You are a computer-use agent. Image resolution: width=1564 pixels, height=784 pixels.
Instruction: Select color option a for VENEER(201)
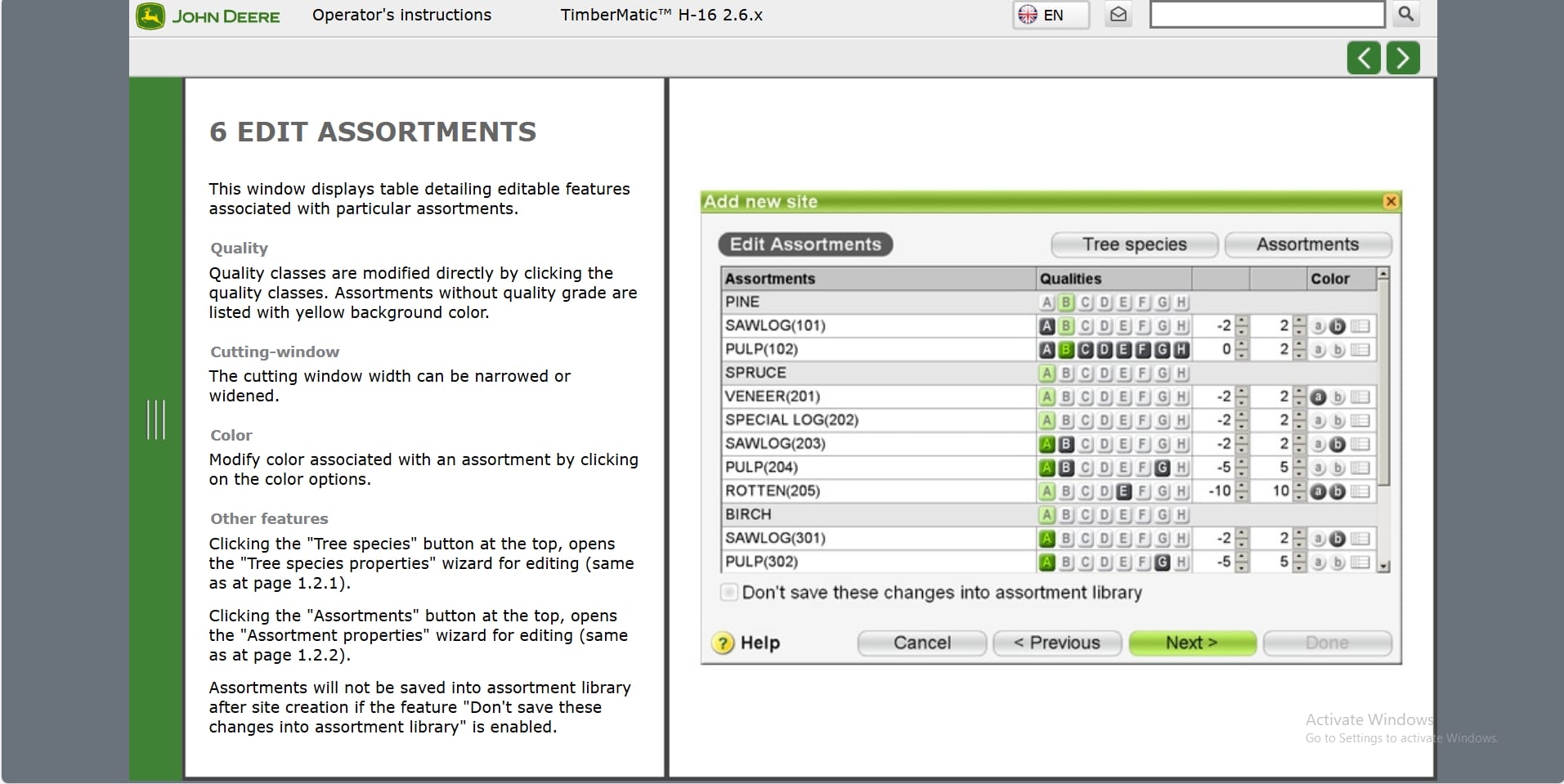(1318, 397)
